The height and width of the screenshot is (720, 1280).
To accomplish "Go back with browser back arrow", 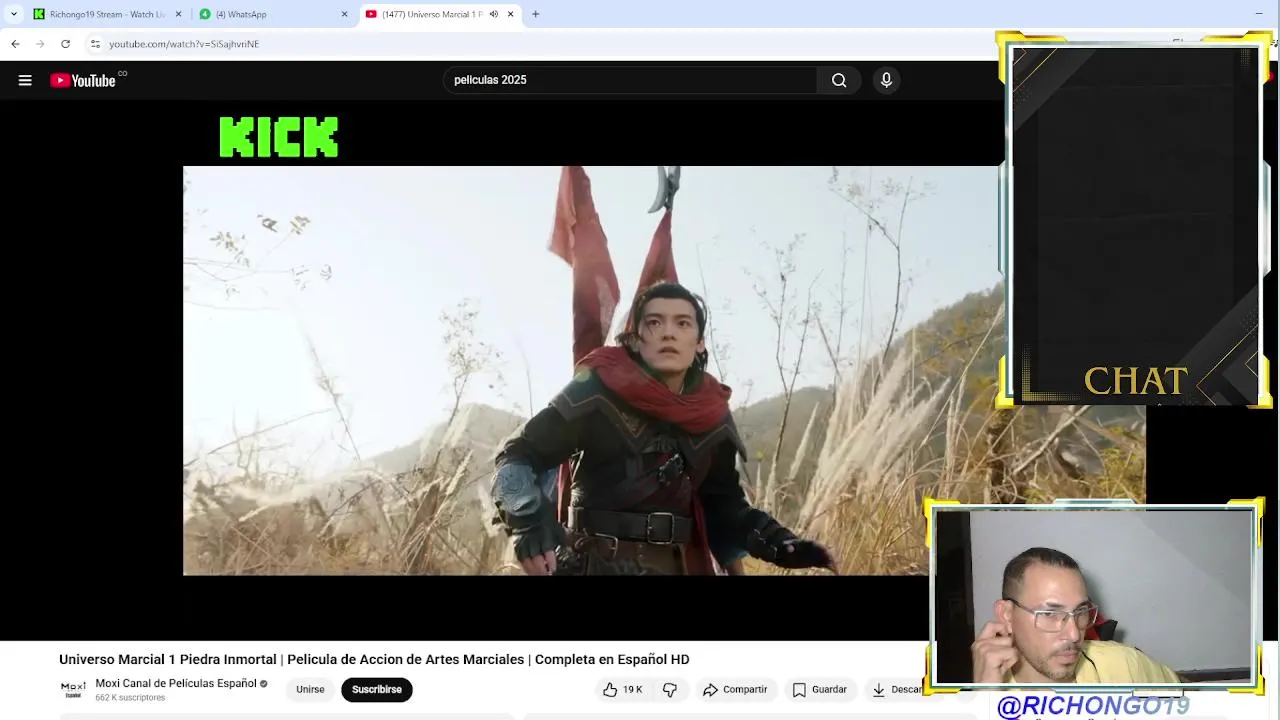I will tap(15, 44).
